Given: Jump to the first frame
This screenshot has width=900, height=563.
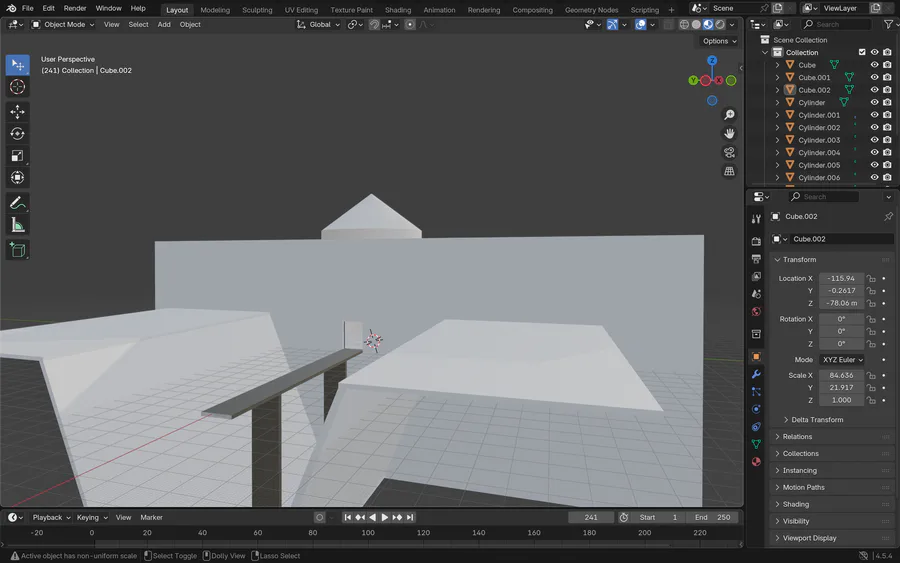Looking at the screenshot, I should coord(347,517).
